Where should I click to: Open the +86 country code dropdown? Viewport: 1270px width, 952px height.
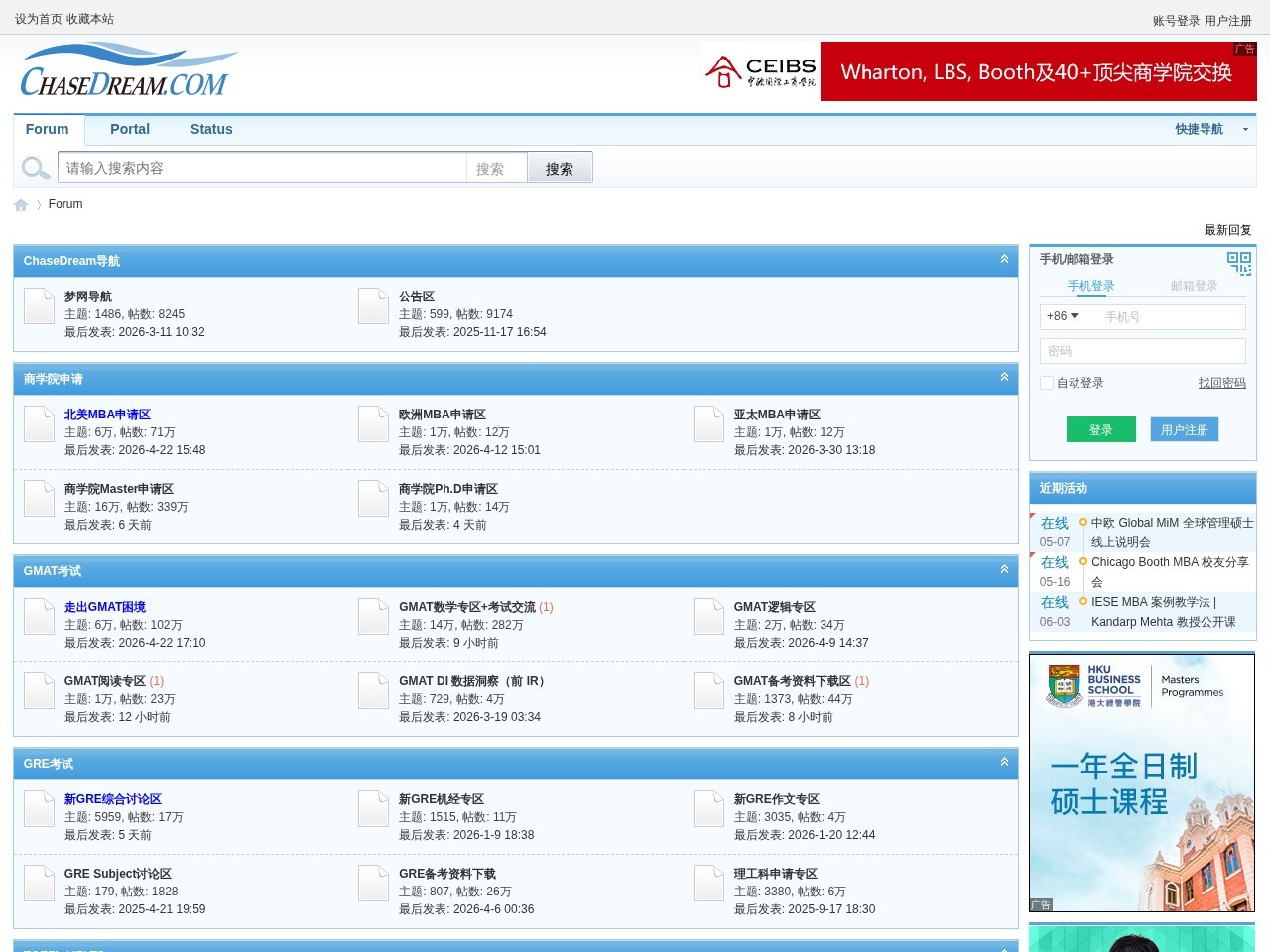[x=1063, y=316]
